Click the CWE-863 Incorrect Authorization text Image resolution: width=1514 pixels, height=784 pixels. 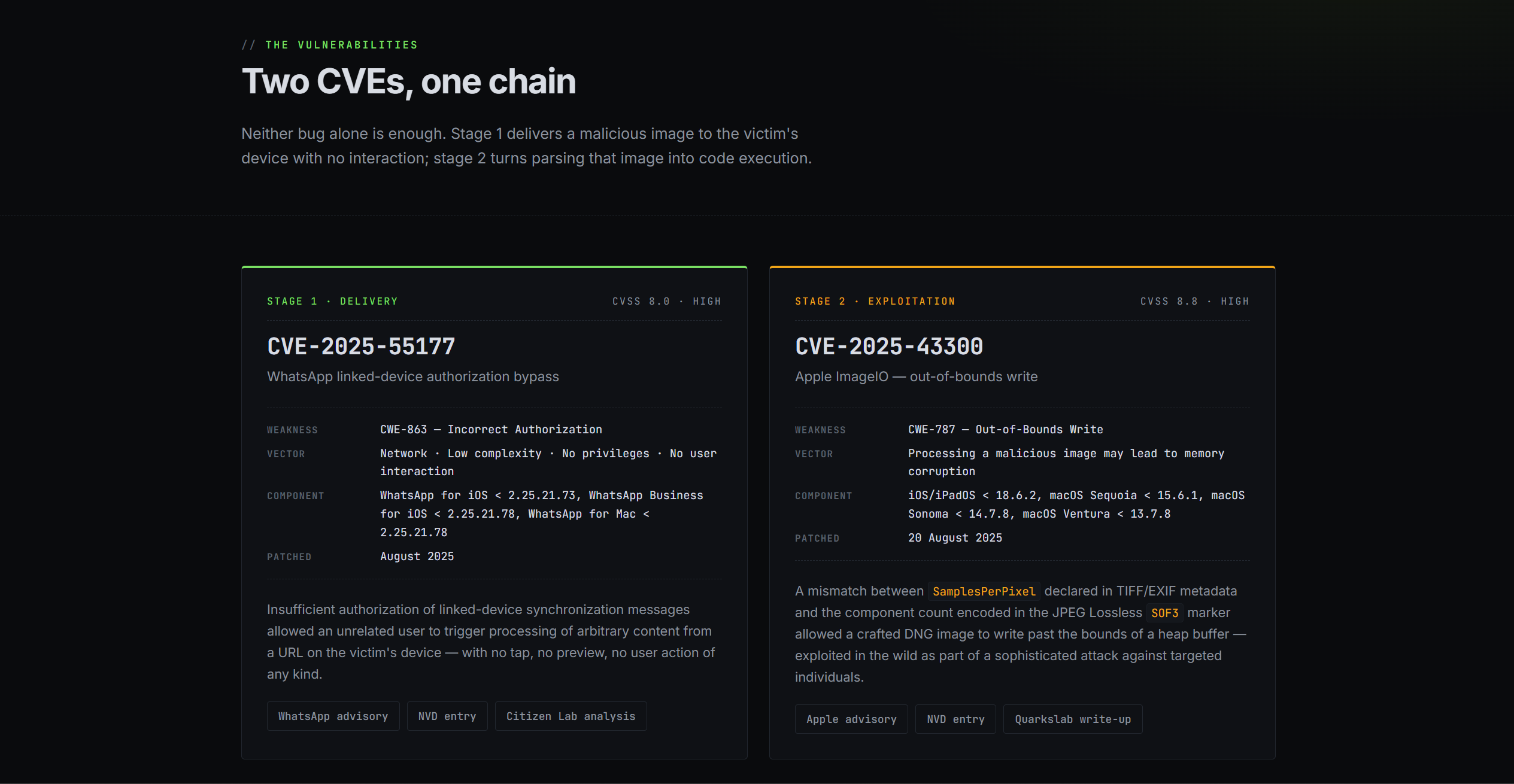click(x=491, y=429)
